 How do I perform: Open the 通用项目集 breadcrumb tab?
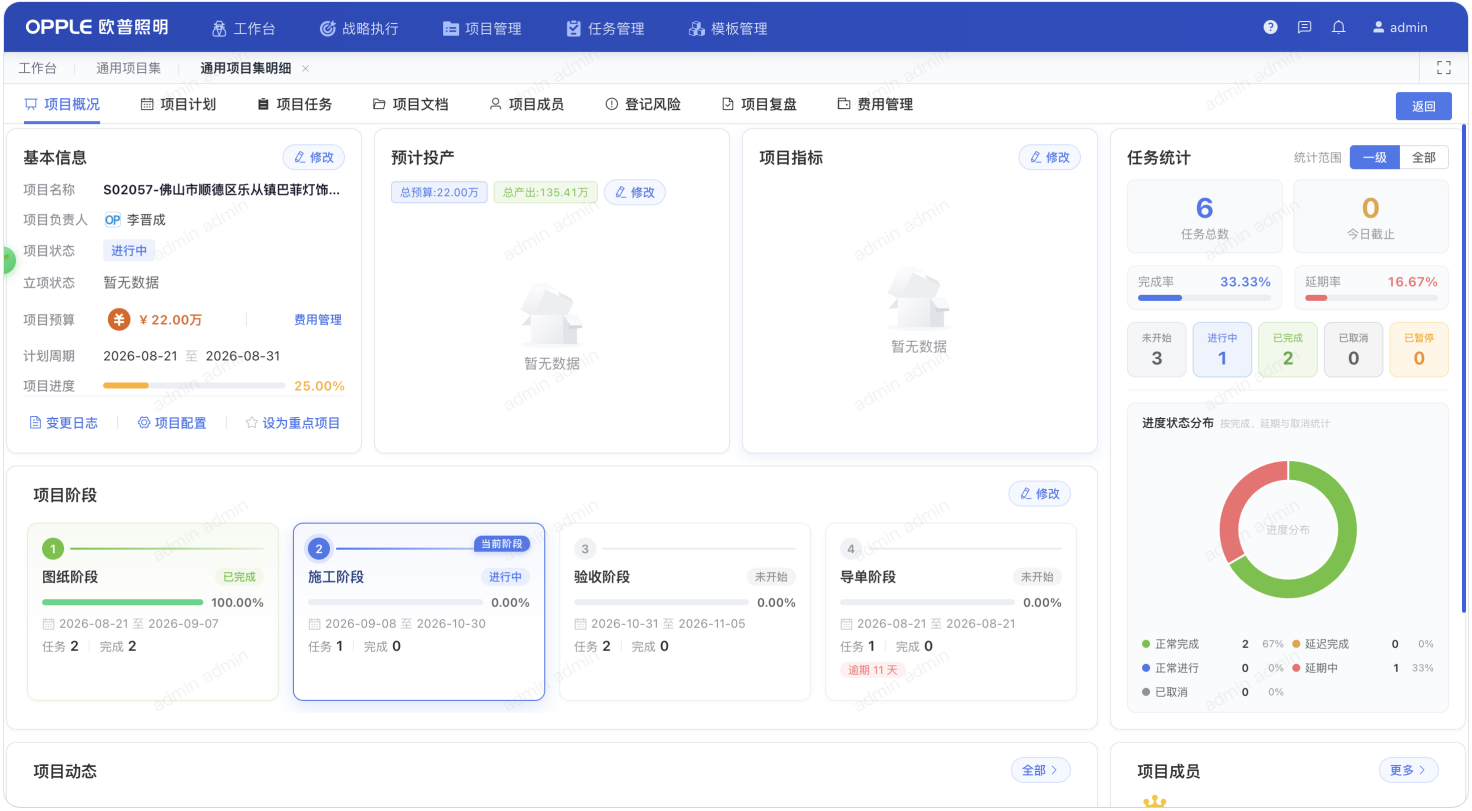[128, 68]
